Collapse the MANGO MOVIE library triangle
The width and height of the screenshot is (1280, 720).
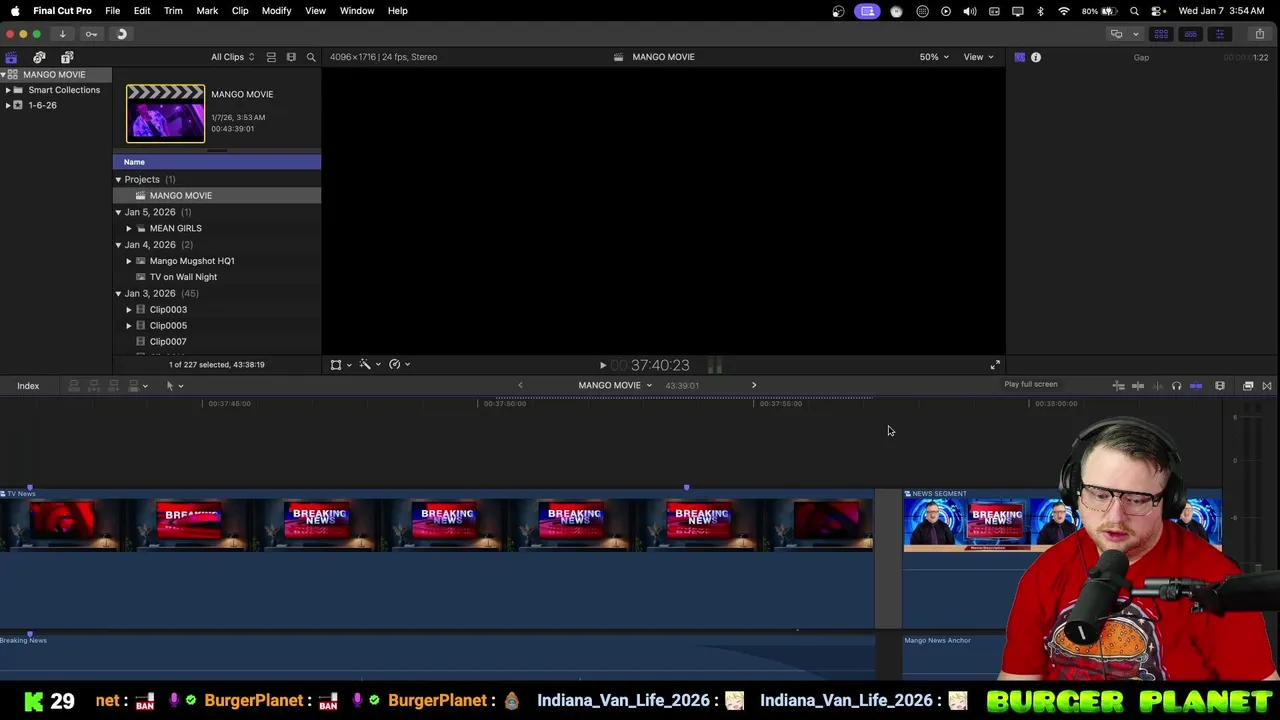(x=4, y=75)
